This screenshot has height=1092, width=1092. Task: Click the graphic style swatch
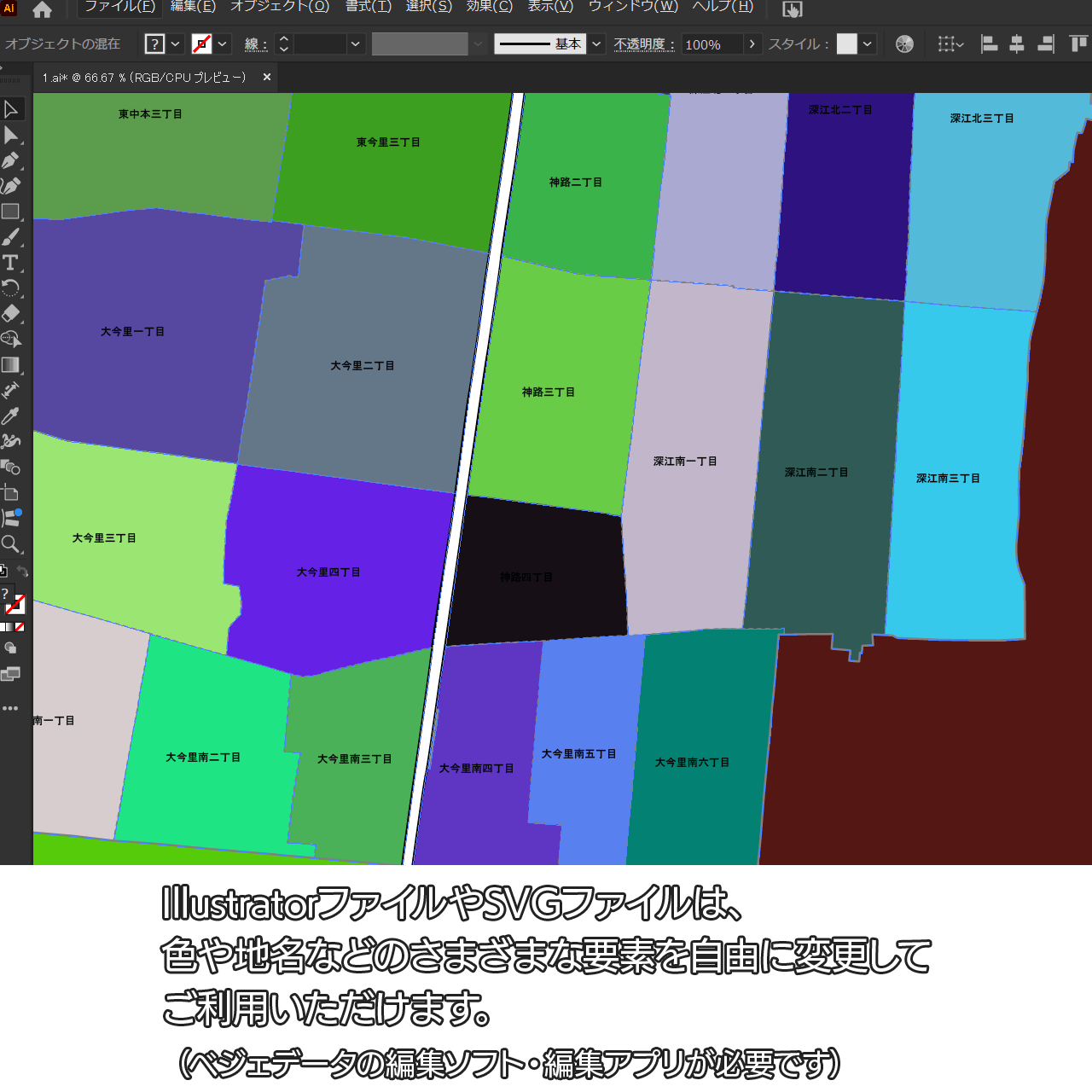coord(846,44)
